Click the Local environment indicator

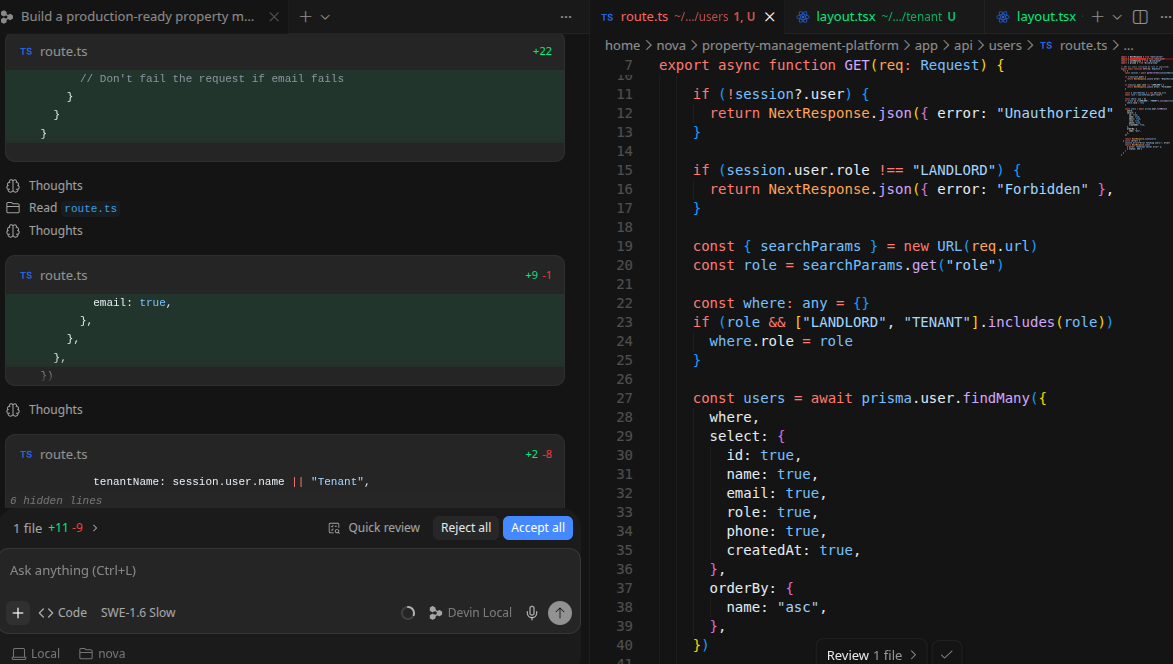36,654
